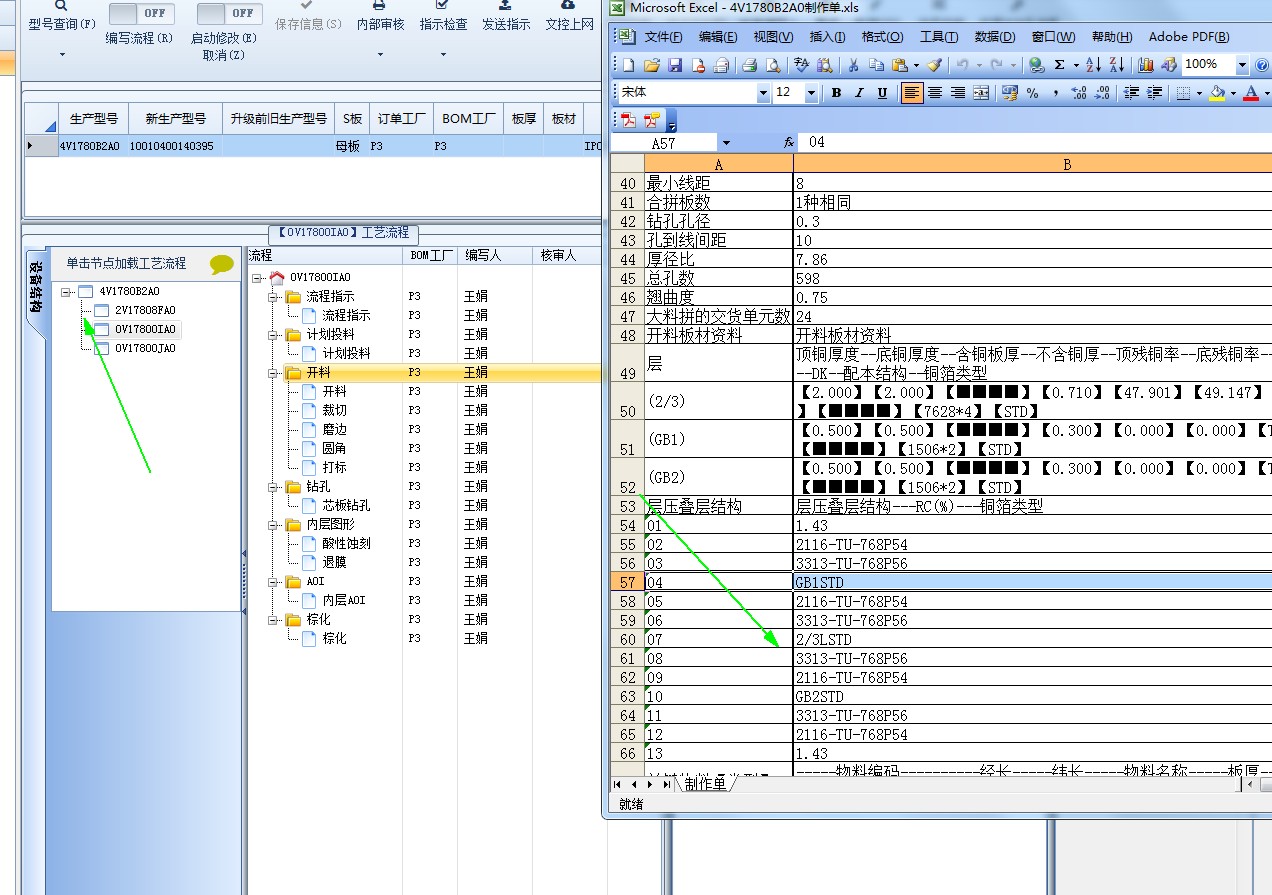
Task: Click the Center align icon
Action: point(935,93)
